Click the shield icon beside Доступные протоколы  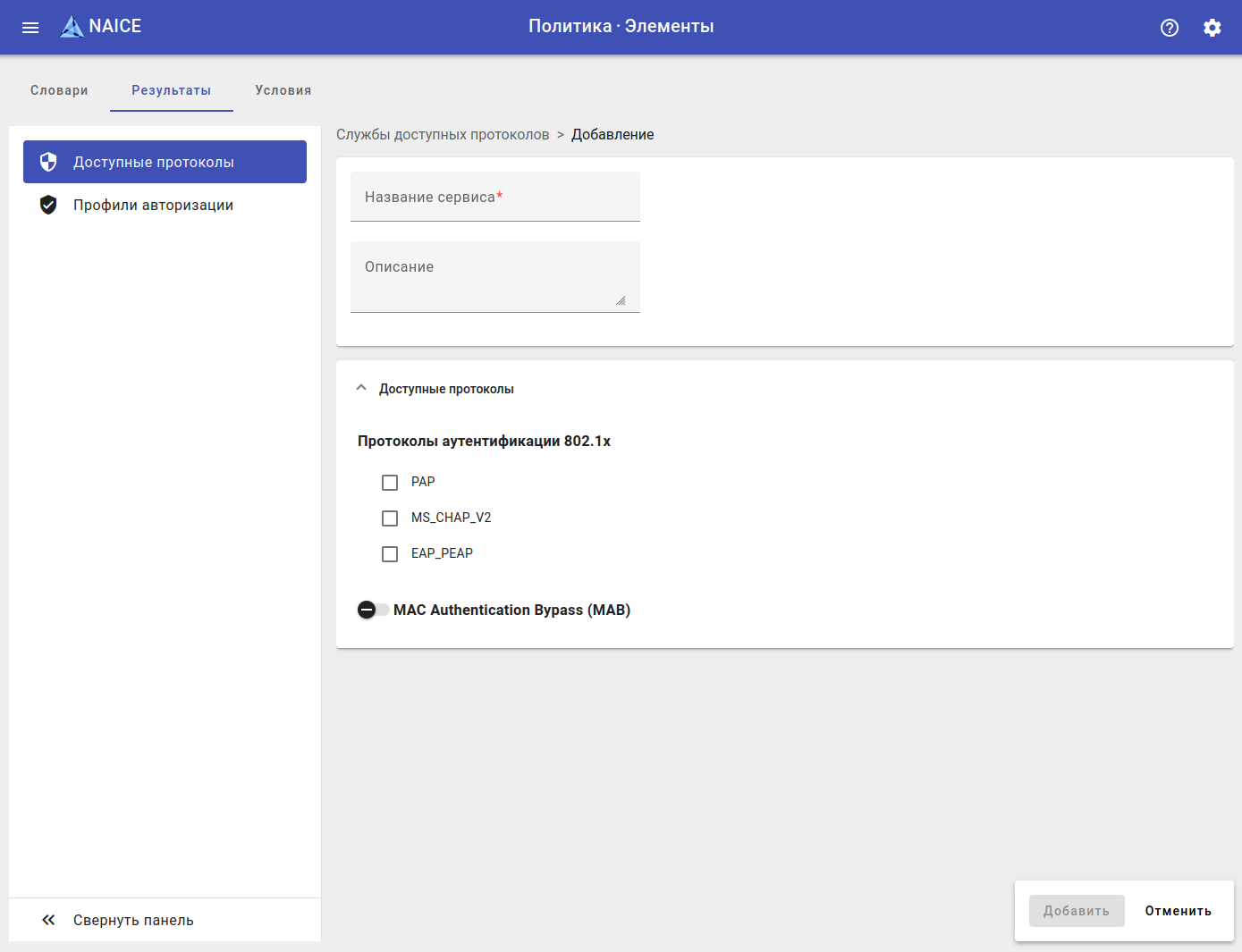tap(48, 162)
